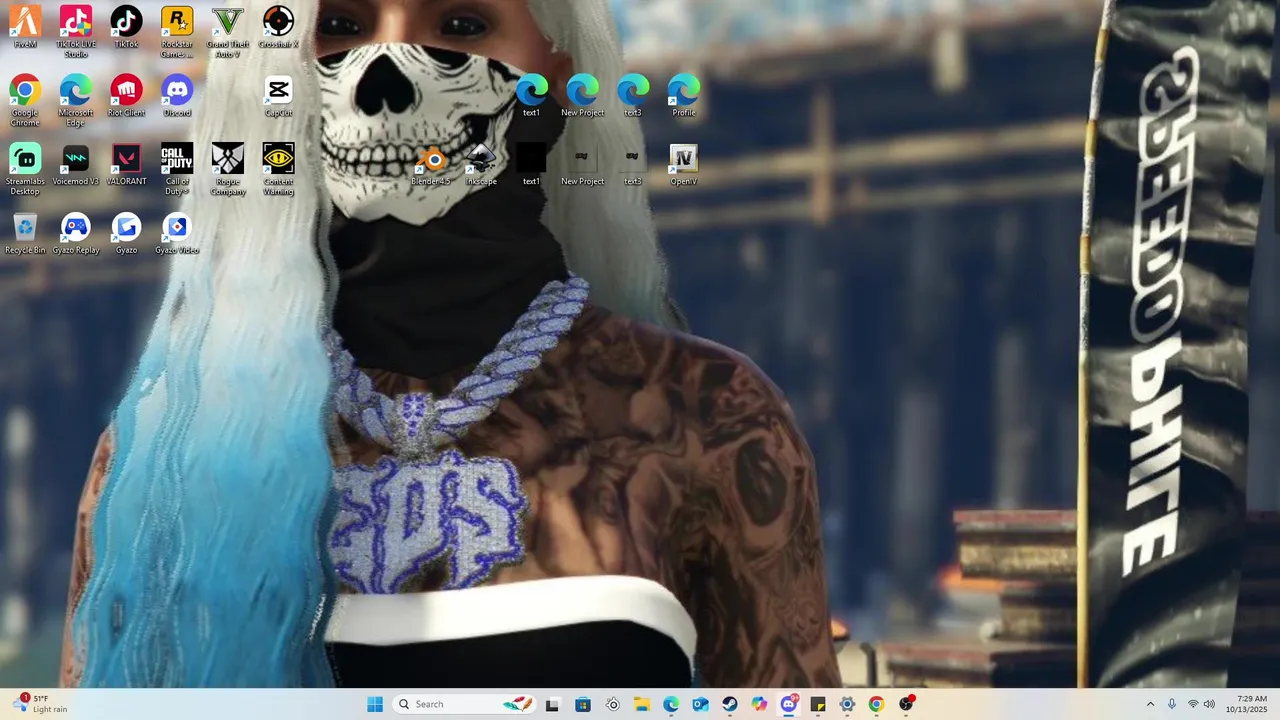The width and height of the screenshot is (1280, 720).
Task: Open Task View from the taskbar
Action: click(552, 704)
